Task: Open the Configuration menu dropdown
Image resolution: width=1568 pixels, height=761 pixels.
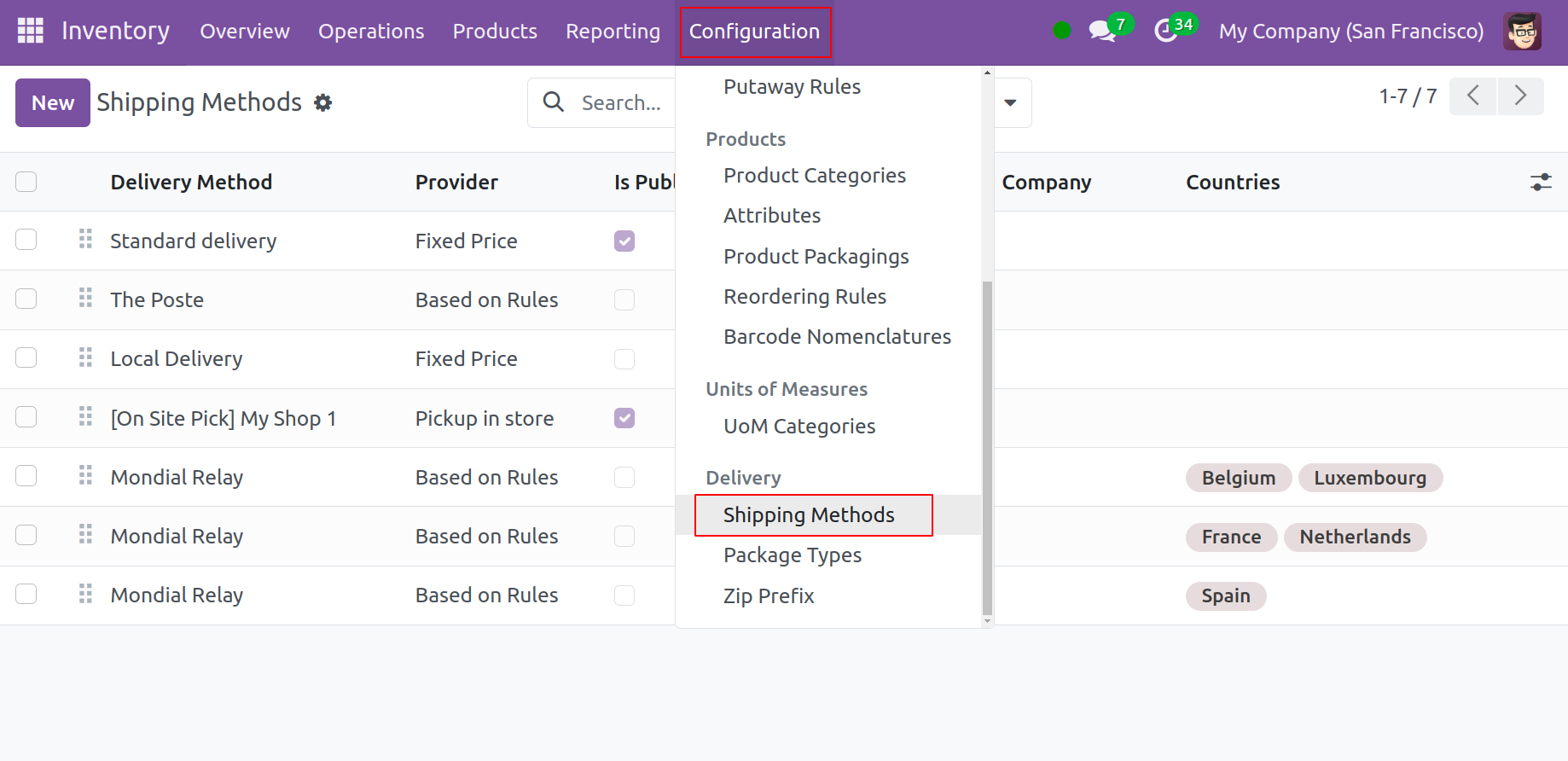Action: click(x=754, y=32)
